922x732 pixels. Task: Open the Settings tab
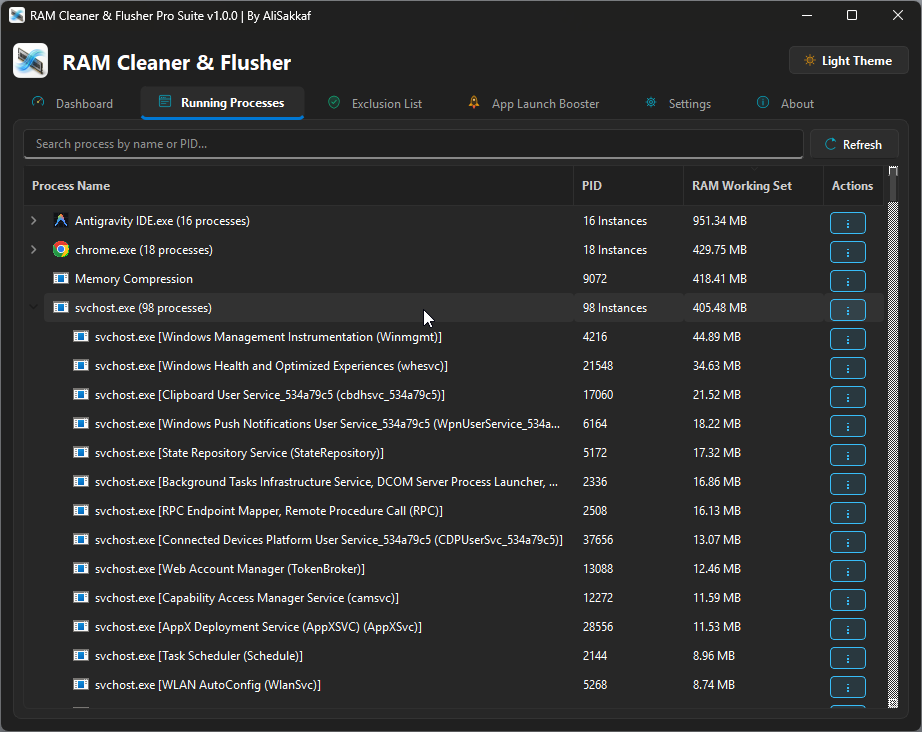pos(678,103)
